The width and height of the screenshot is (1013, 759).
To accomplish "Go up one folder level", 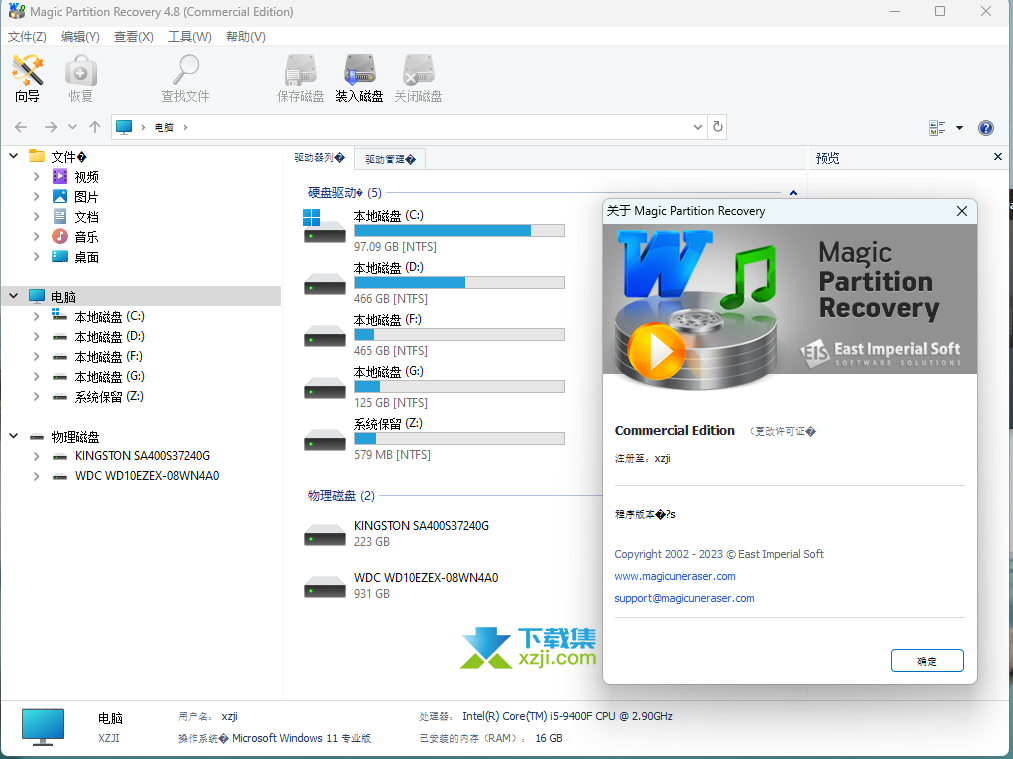I will 95,127.
